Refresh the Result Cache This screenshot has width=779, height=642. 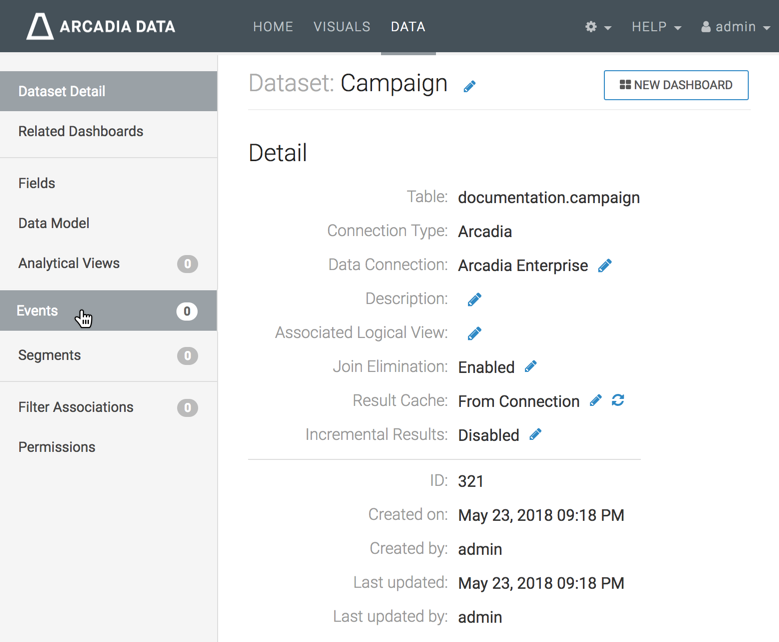618,401
